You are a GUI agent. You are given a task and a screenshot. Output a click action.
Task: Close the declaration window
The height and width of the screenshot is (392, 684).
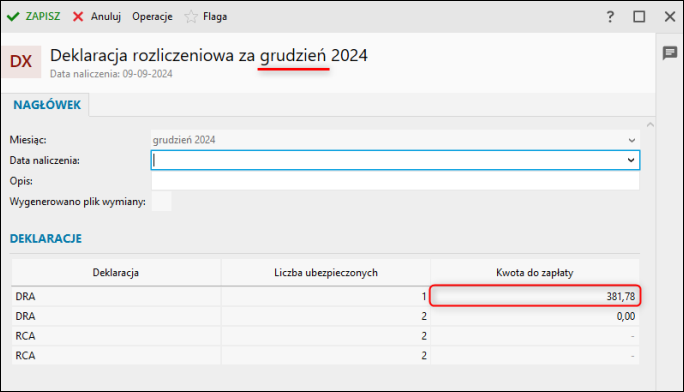coord(670,17)
